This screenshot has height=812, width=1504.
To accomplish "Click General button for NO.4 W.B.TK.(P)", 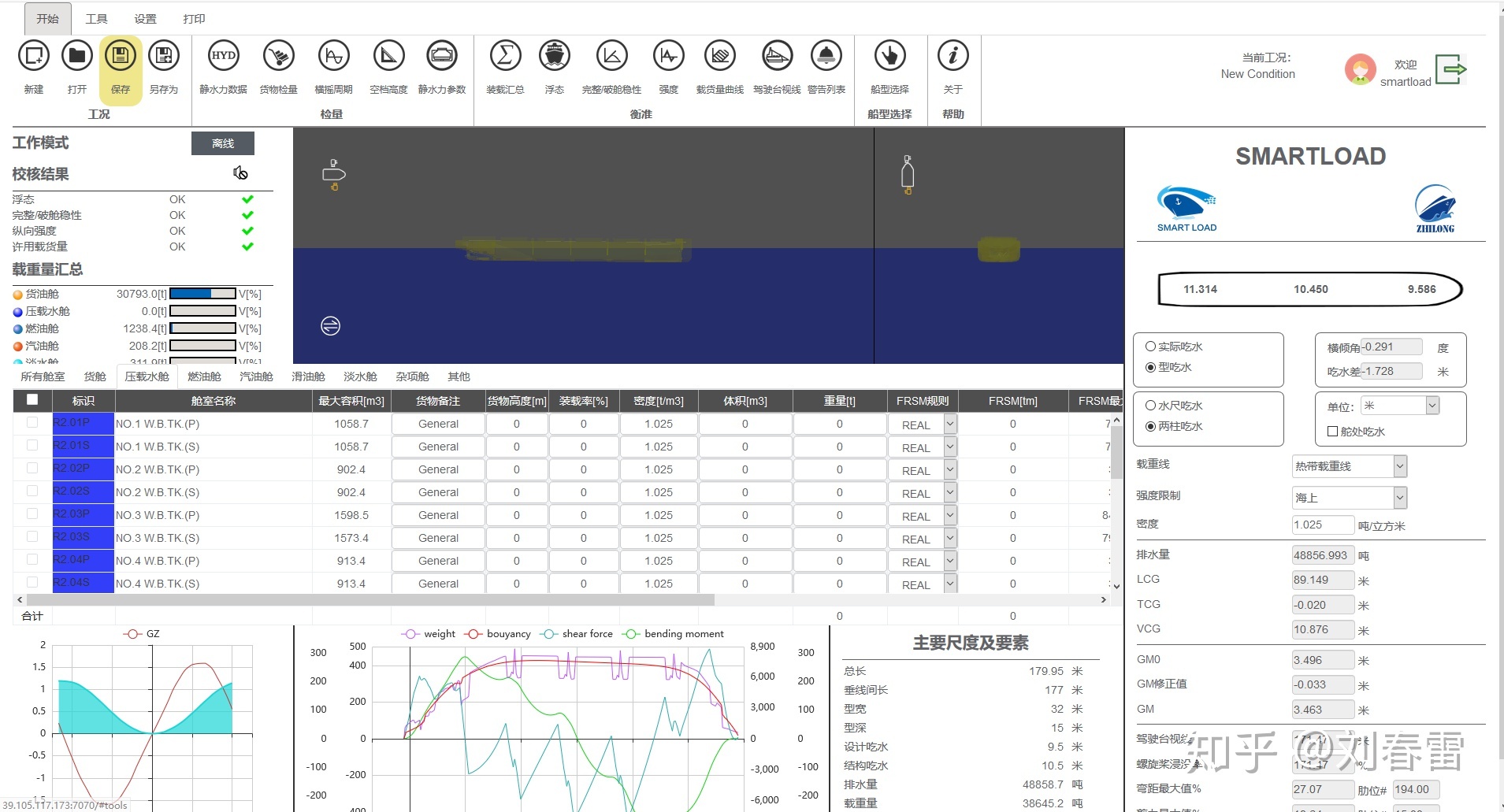I will click(x=438, y=561).
